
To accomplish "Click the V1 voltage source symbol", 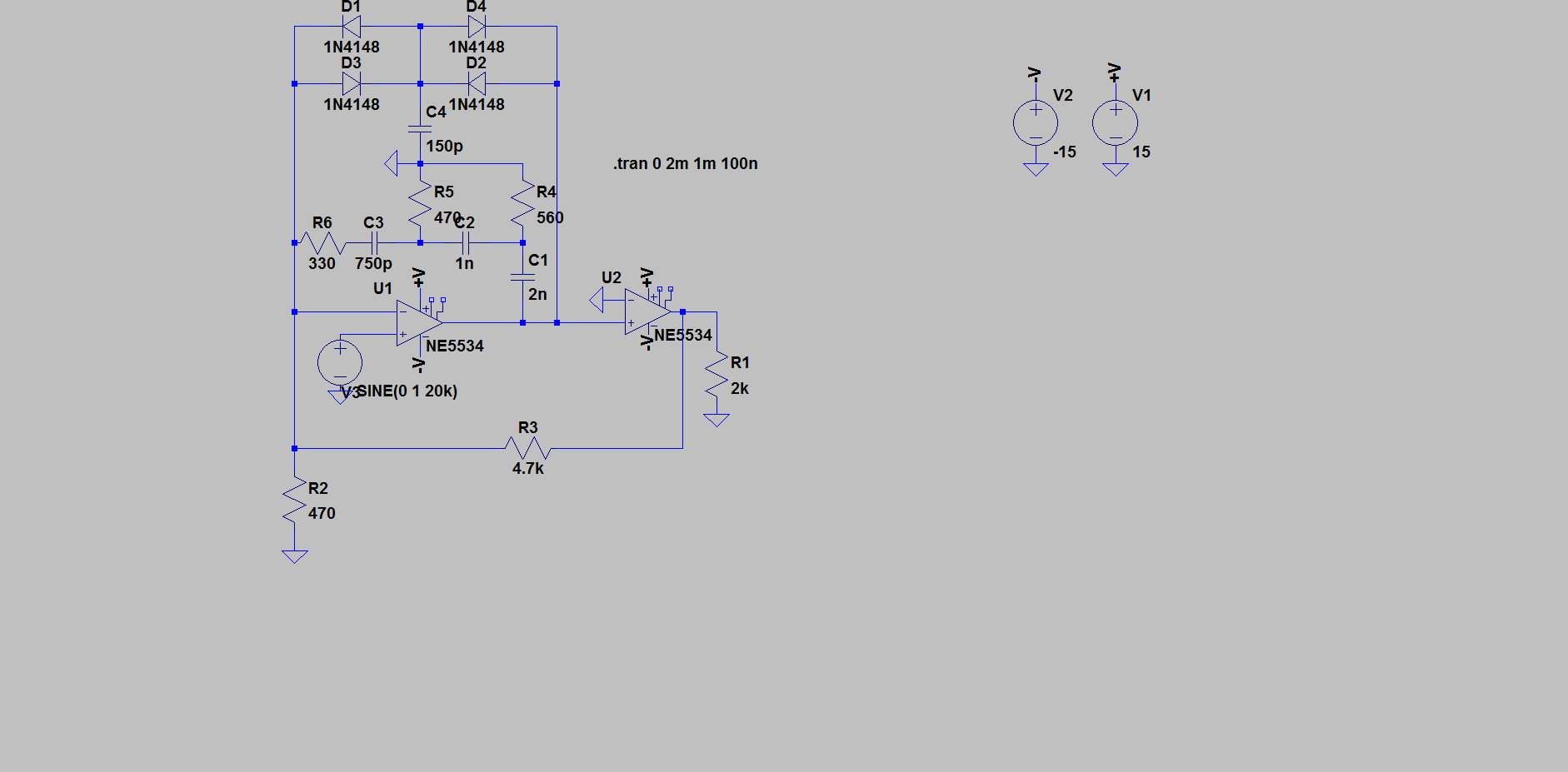I will tap(1115, 123).
